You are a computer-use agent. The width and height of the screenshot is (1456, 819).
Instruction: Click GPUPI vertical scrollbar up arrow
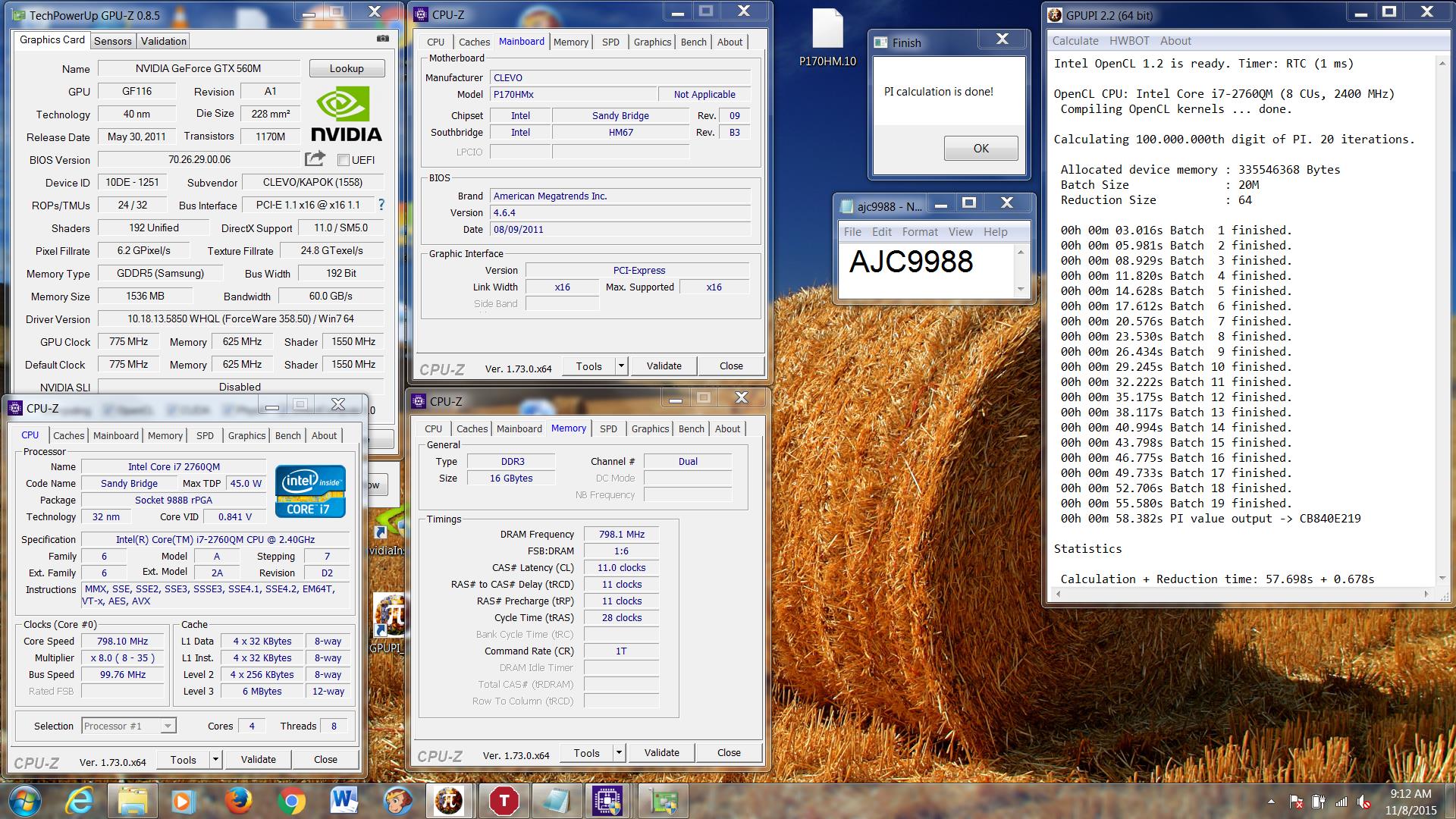[1442, 64]
